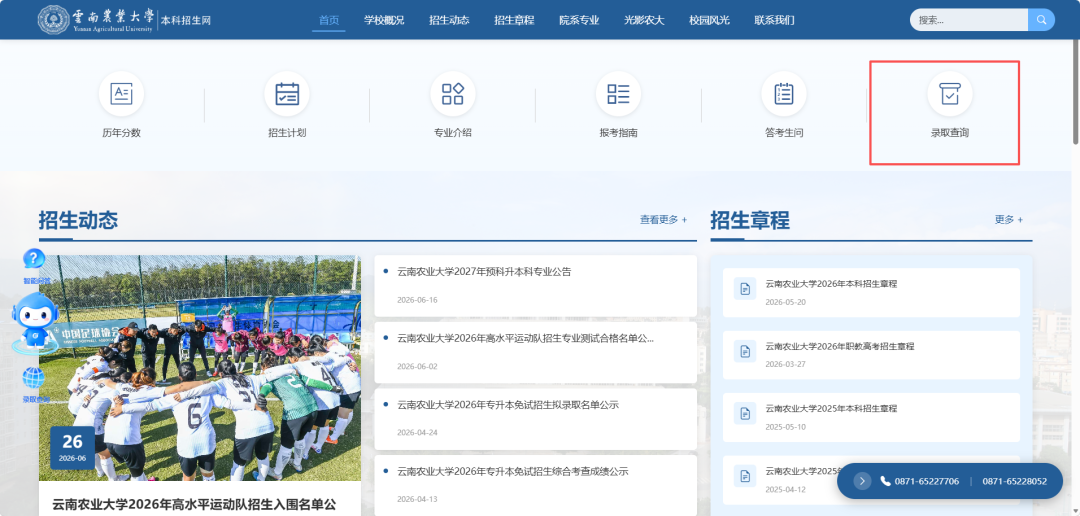Open headline 2026年高水平运动队招生入围名单公

pyautogui.click(x=194, y=504)
